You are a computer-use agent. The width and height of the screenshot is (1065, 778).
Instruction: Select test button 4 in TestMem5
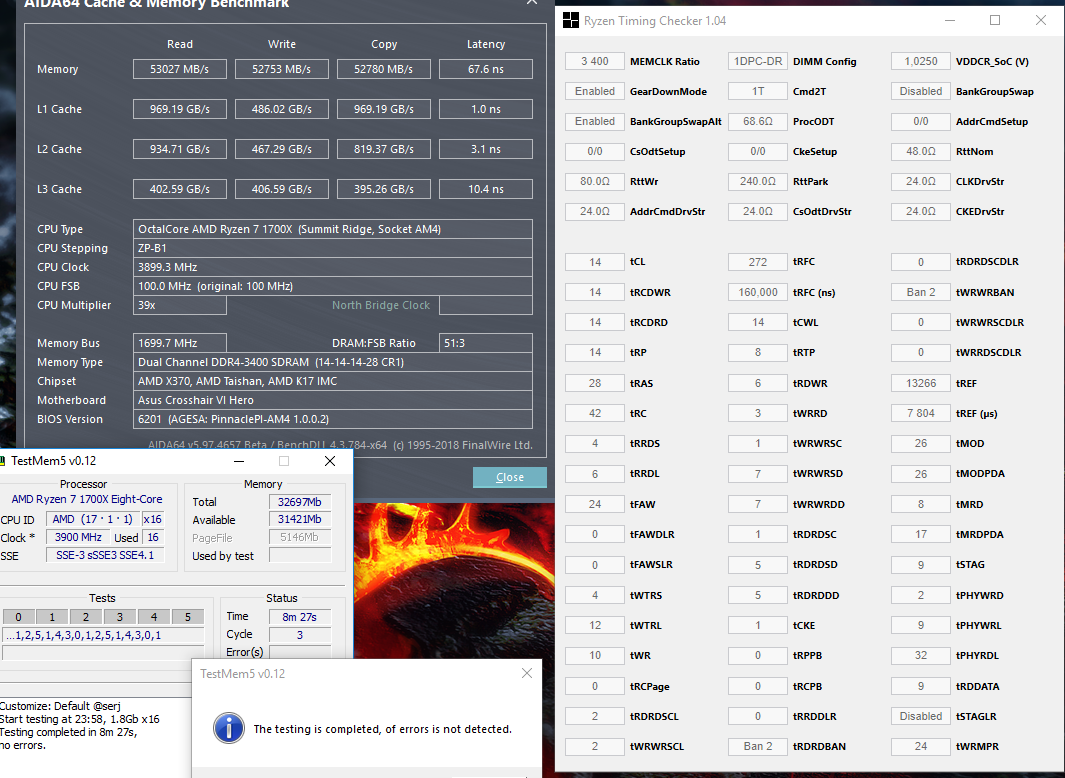click(x=154, y=617)
